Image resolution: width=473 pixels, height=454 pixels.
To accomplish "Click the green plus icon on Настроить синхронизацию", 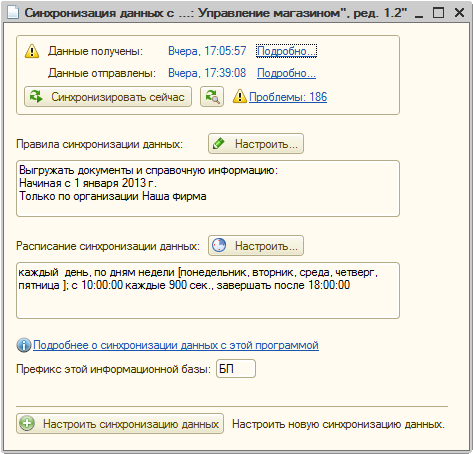I will point(27,423).
